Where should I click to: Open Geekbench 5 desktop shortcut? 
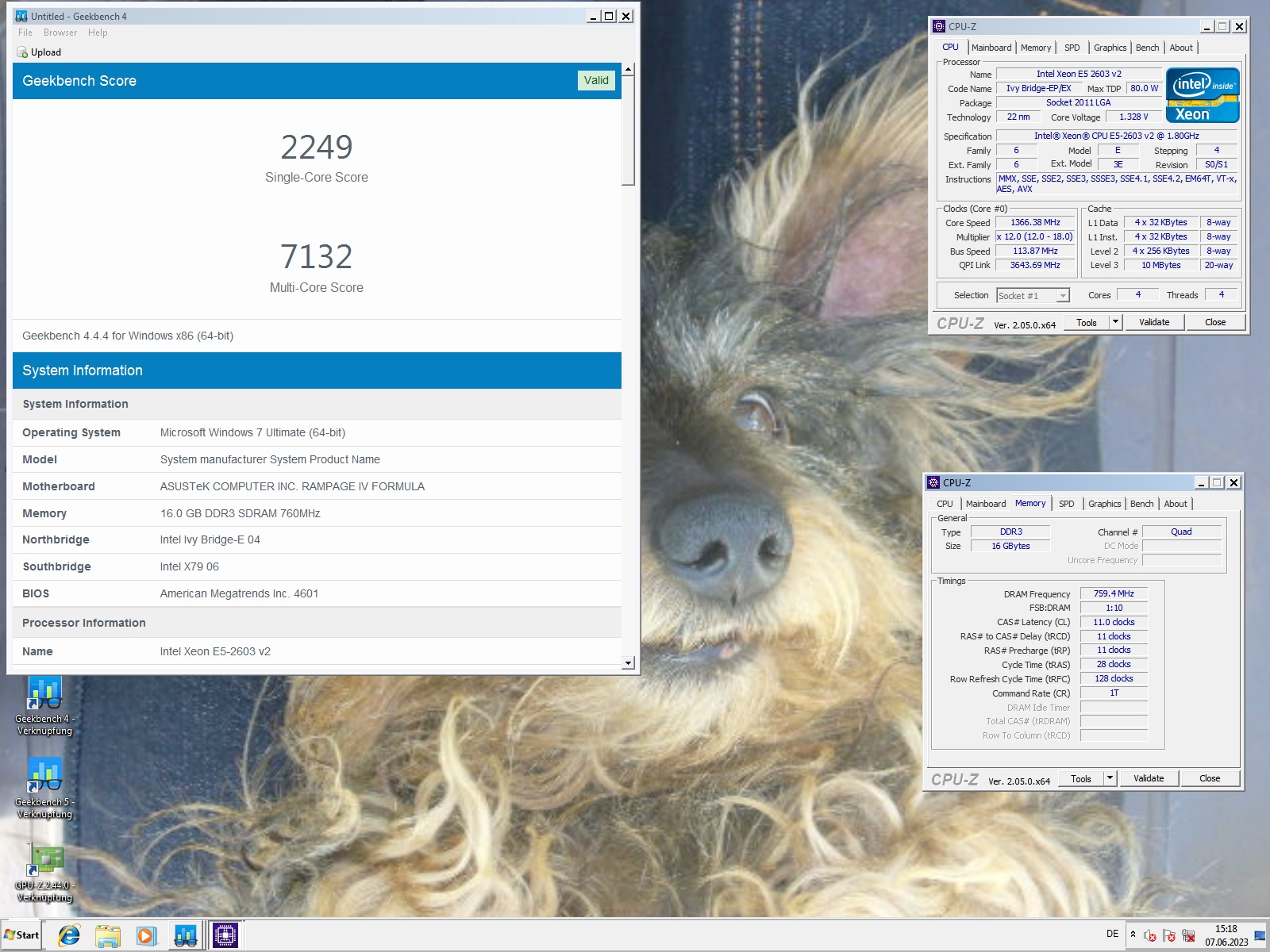pos(44,788)
